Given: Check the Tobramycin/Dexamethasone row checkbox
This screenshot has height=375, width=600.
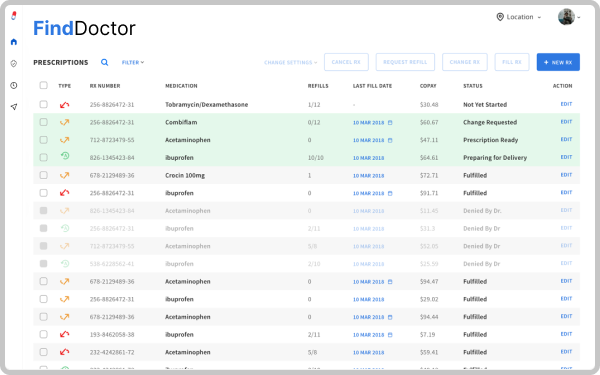Looking at the screenshot, I should tap(44, 104).
